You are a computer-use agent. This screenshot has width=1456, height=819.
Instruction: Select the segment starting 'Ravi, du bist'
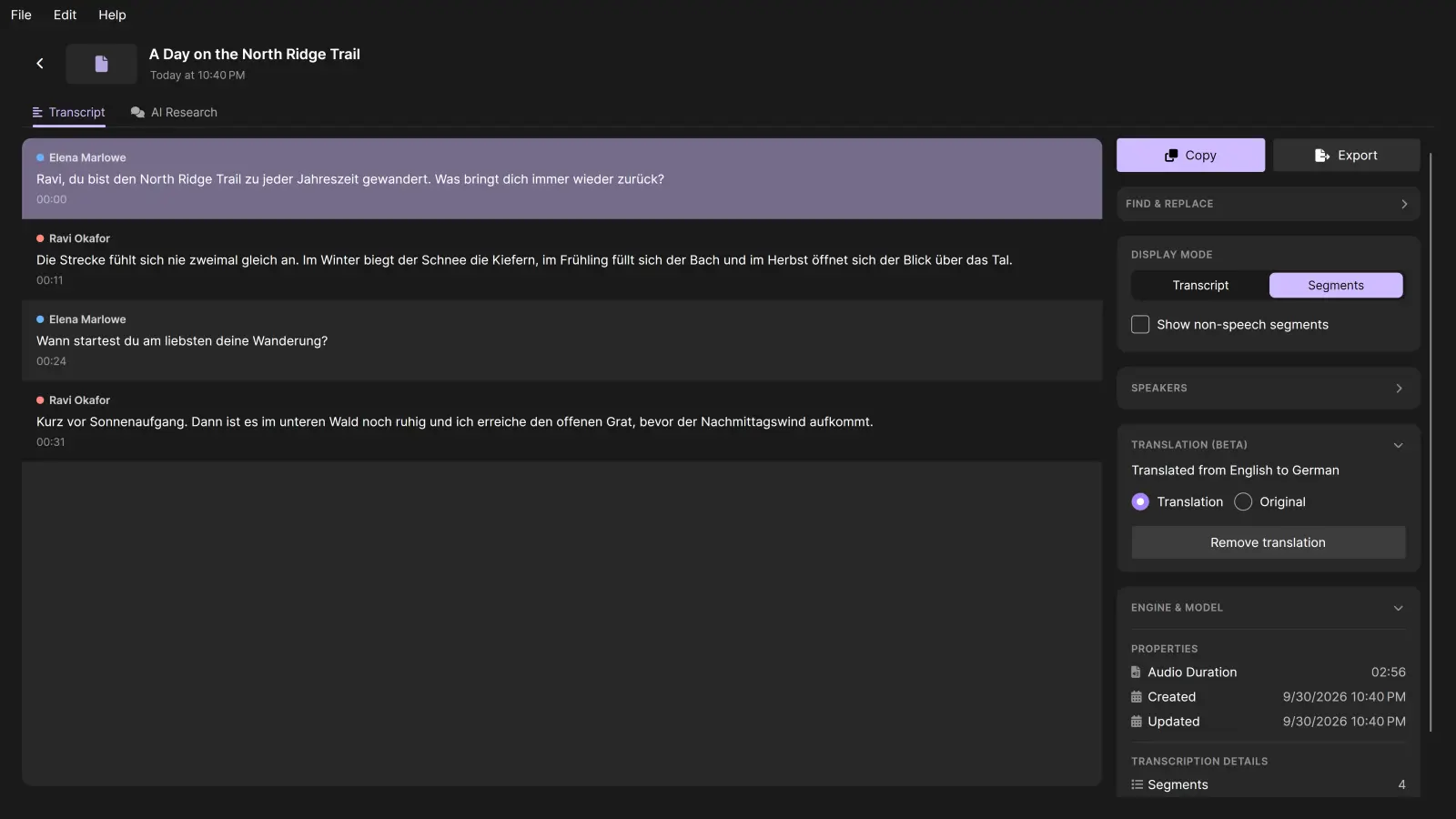coord(561,178)
